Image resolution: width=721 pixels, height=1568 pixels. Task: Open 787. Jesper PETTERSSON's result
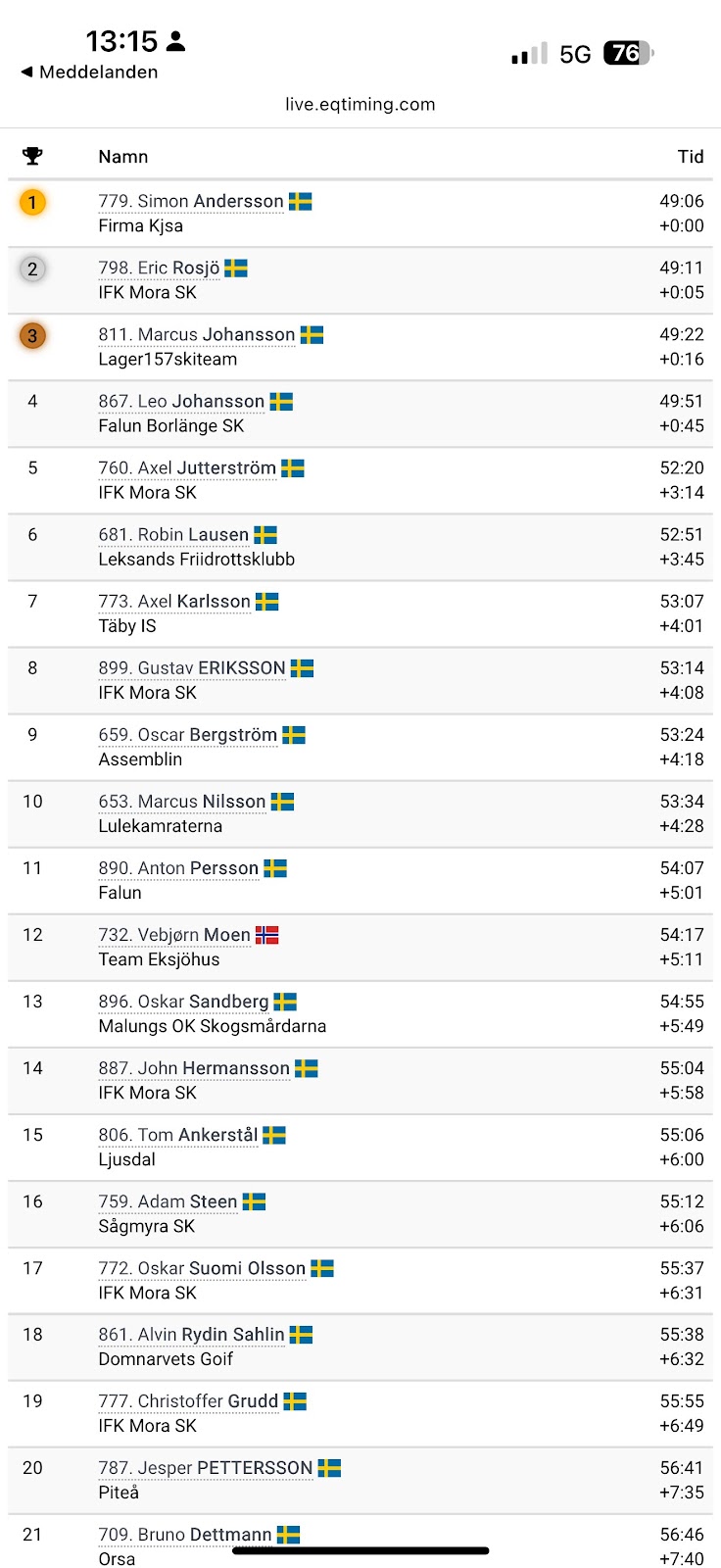[206, 1467]
